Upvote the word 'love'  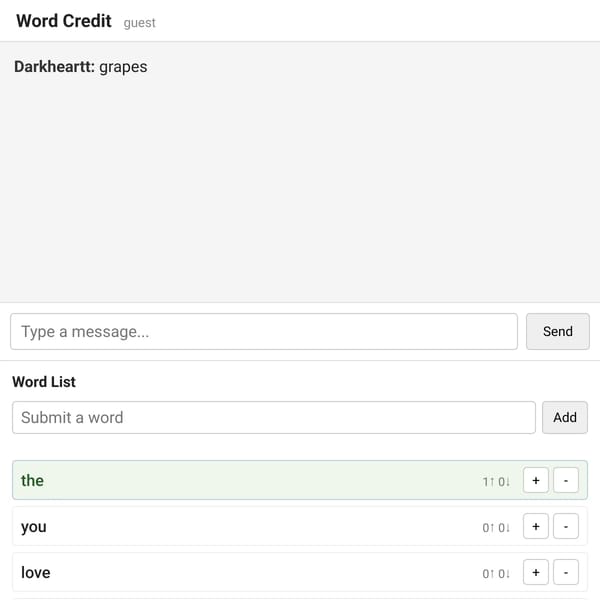(x=536, y=572)
